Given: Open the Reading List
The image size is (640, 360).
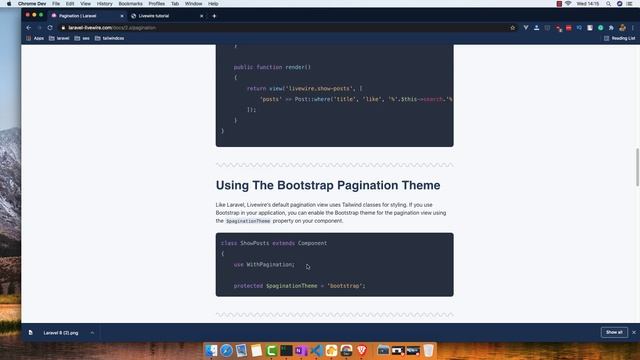Looking at the screenshot, I should point(620,38).
